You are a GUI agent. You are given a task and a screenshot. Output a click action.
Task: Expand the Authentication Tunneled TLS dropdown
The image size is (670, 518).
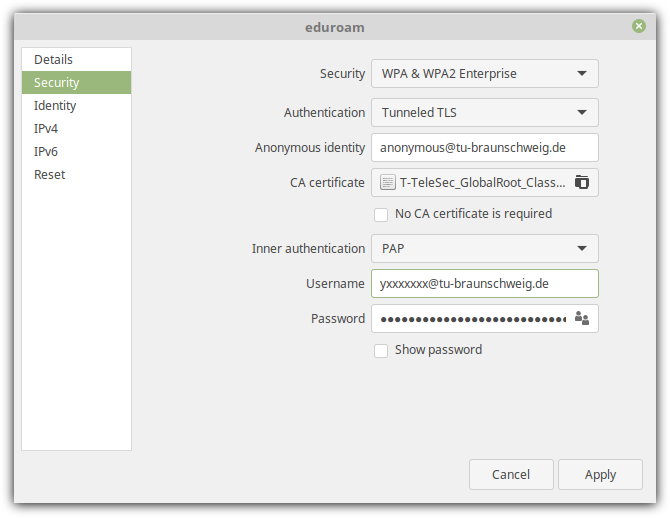[484, 113]
